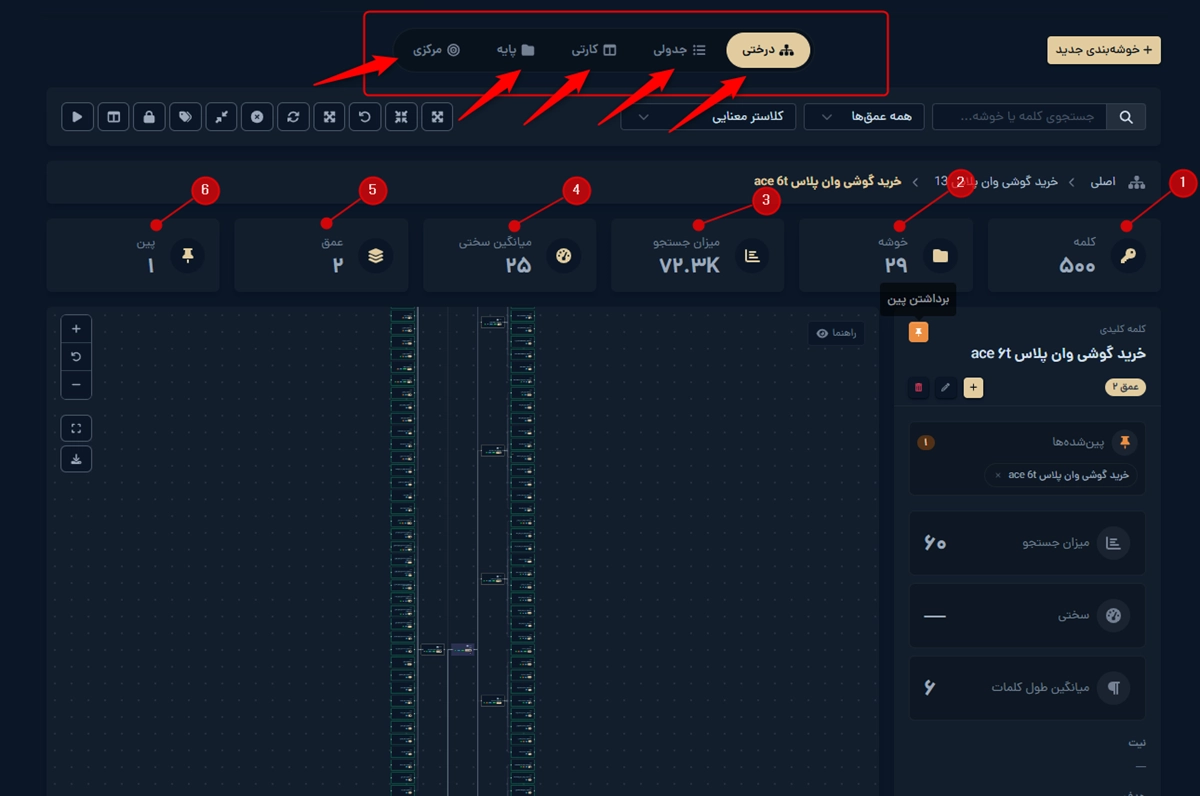Edit the keyword using the pencil icon

coord(946,387)
